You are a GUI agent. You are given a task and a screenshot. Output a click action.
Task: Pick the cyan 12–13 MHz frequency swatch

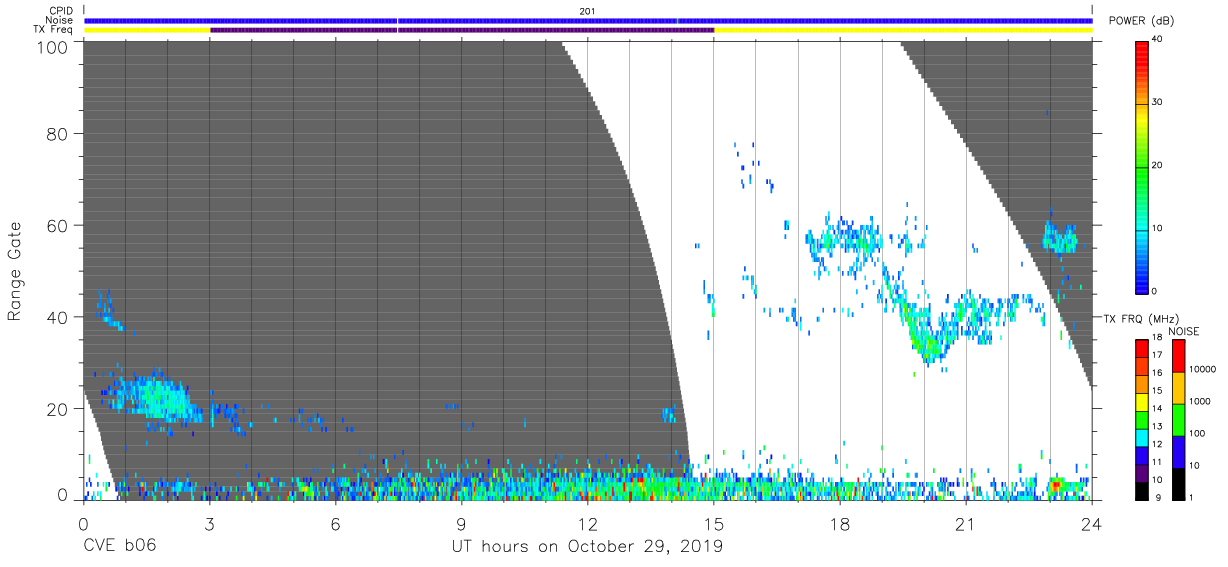click(1142, 436)
